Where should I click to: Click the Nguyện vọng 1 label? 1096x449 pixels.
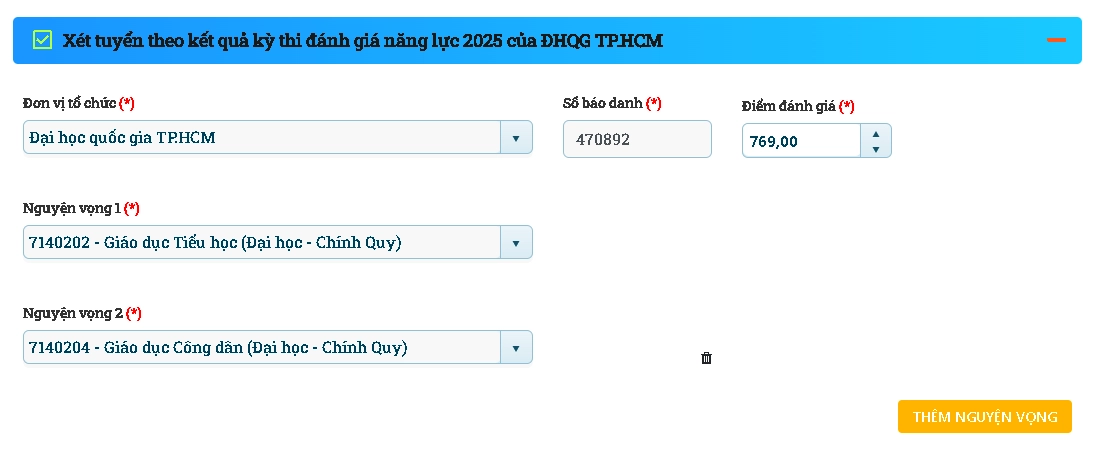coord(72,208)
